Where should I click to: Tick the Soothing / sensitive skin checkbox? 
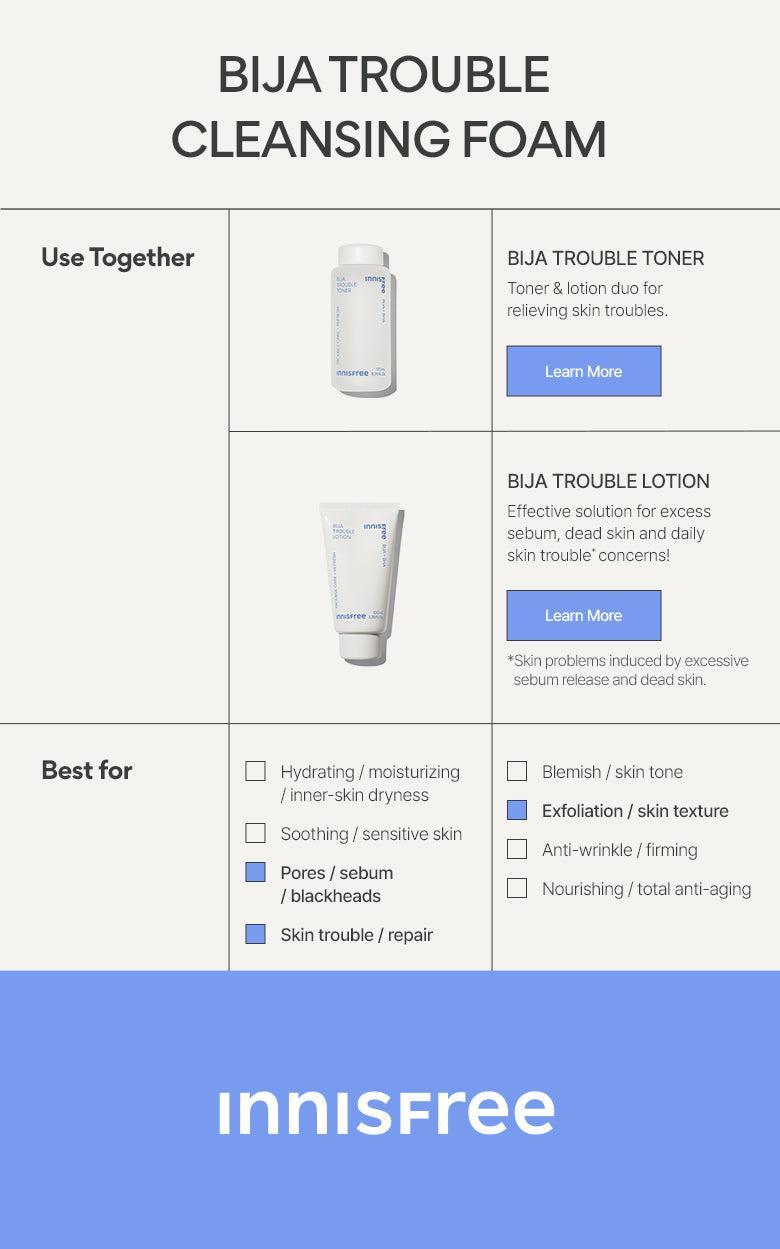pyautogui.click(x=256, y=833)
